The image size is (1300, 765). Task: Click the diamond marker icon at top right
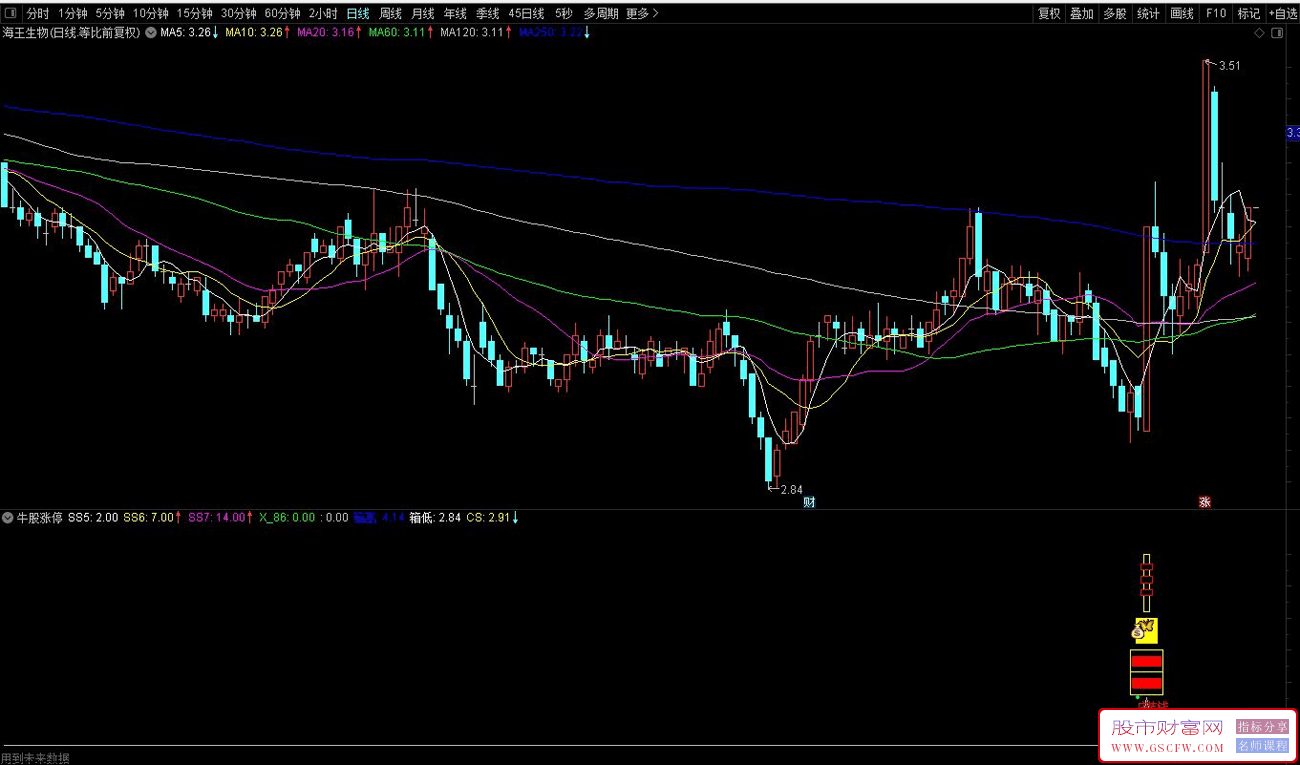click(1259, 33)
